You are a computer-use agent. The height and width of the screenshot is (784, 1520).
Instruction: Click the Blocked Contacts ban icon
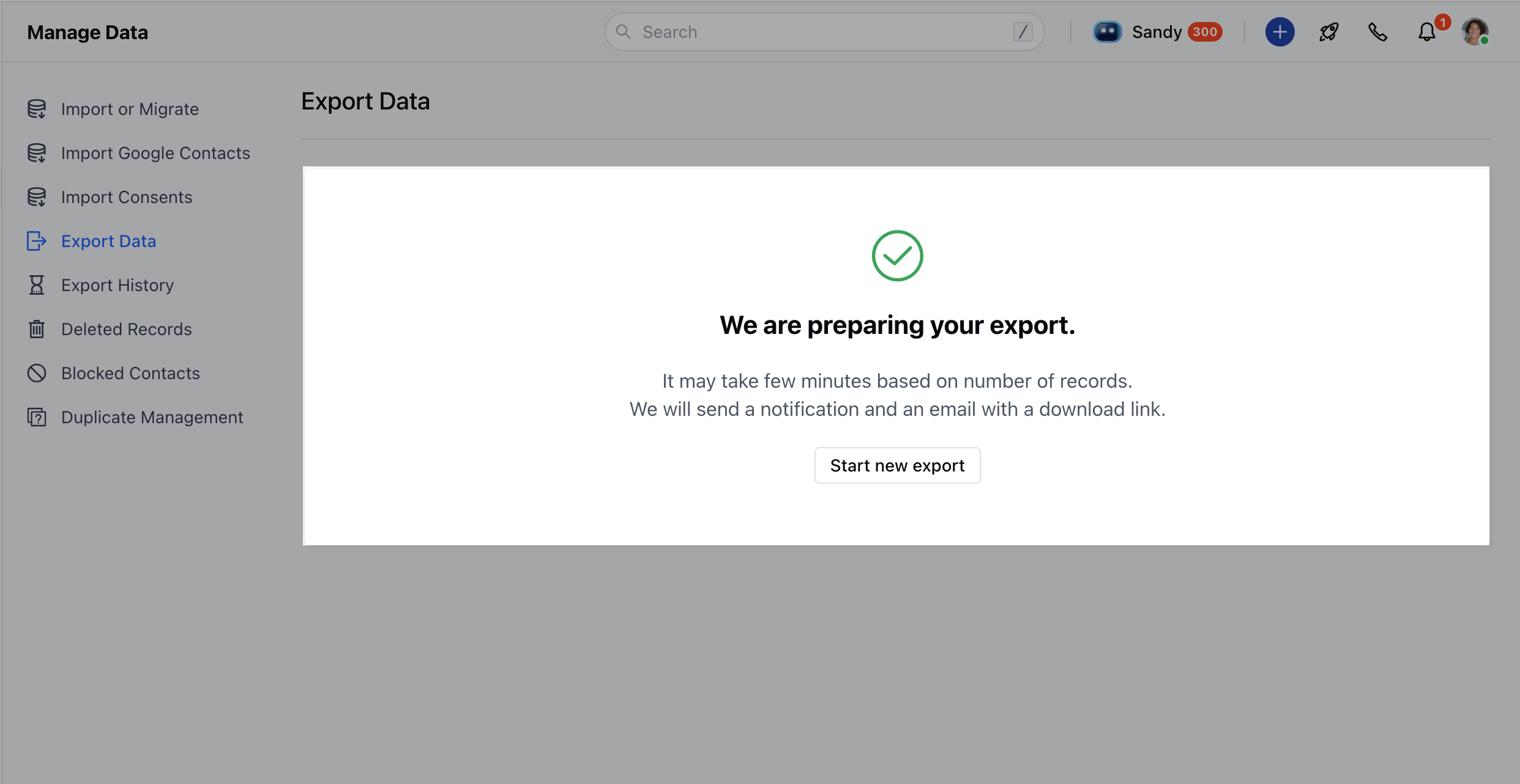(37, 373)
